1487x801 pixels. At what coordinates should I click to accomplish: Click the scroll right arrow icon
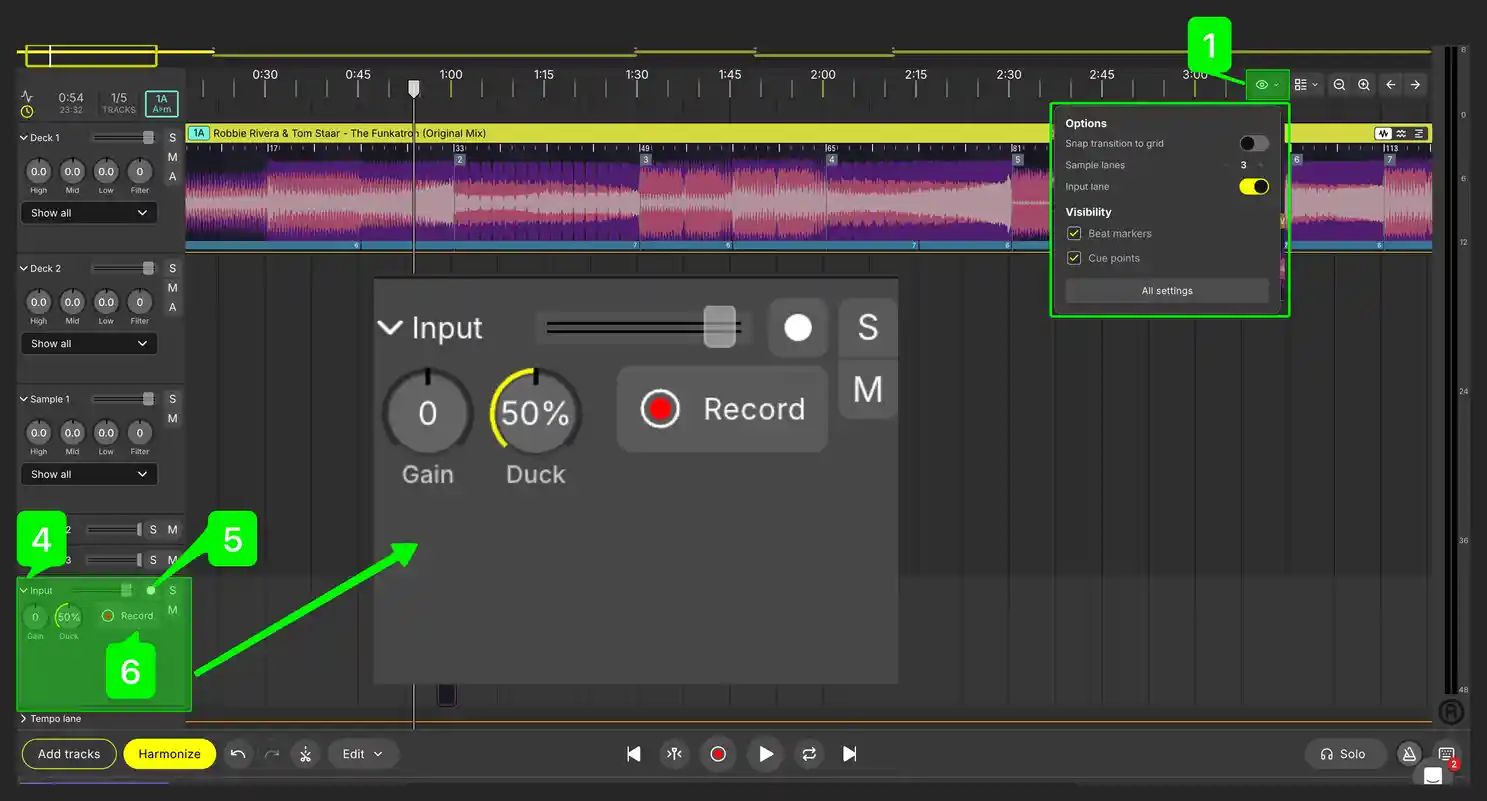[1415, 86]
